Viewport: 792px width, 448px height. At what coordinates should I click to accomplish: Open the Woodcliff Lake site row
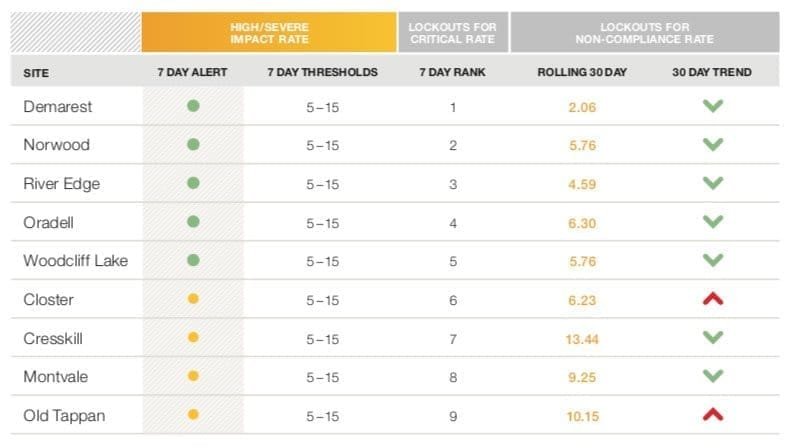coord(75,260)
